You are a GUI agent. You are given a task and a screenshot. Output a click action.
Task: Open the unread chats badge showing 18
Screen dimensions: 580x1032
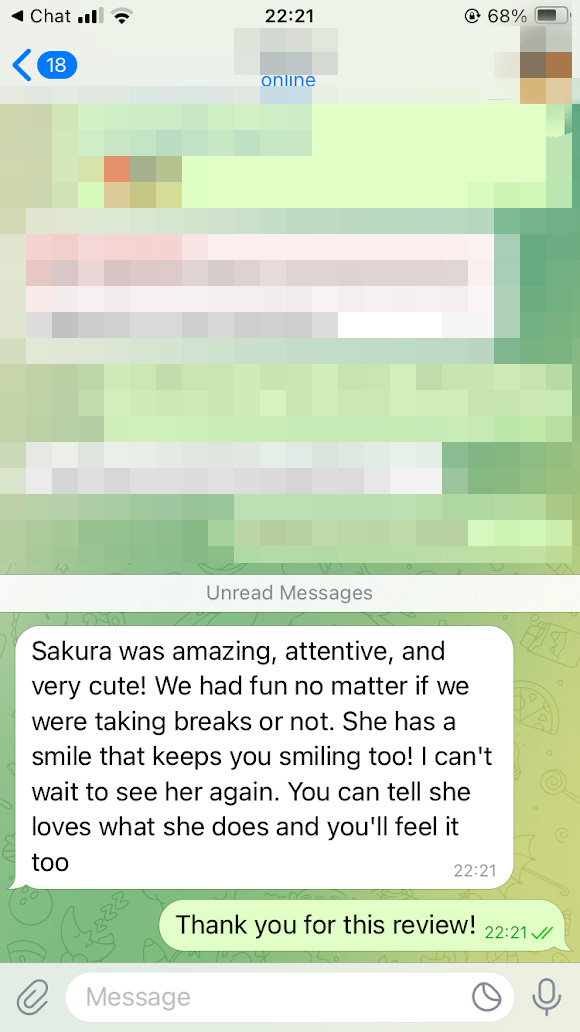[x=57, y=64]
